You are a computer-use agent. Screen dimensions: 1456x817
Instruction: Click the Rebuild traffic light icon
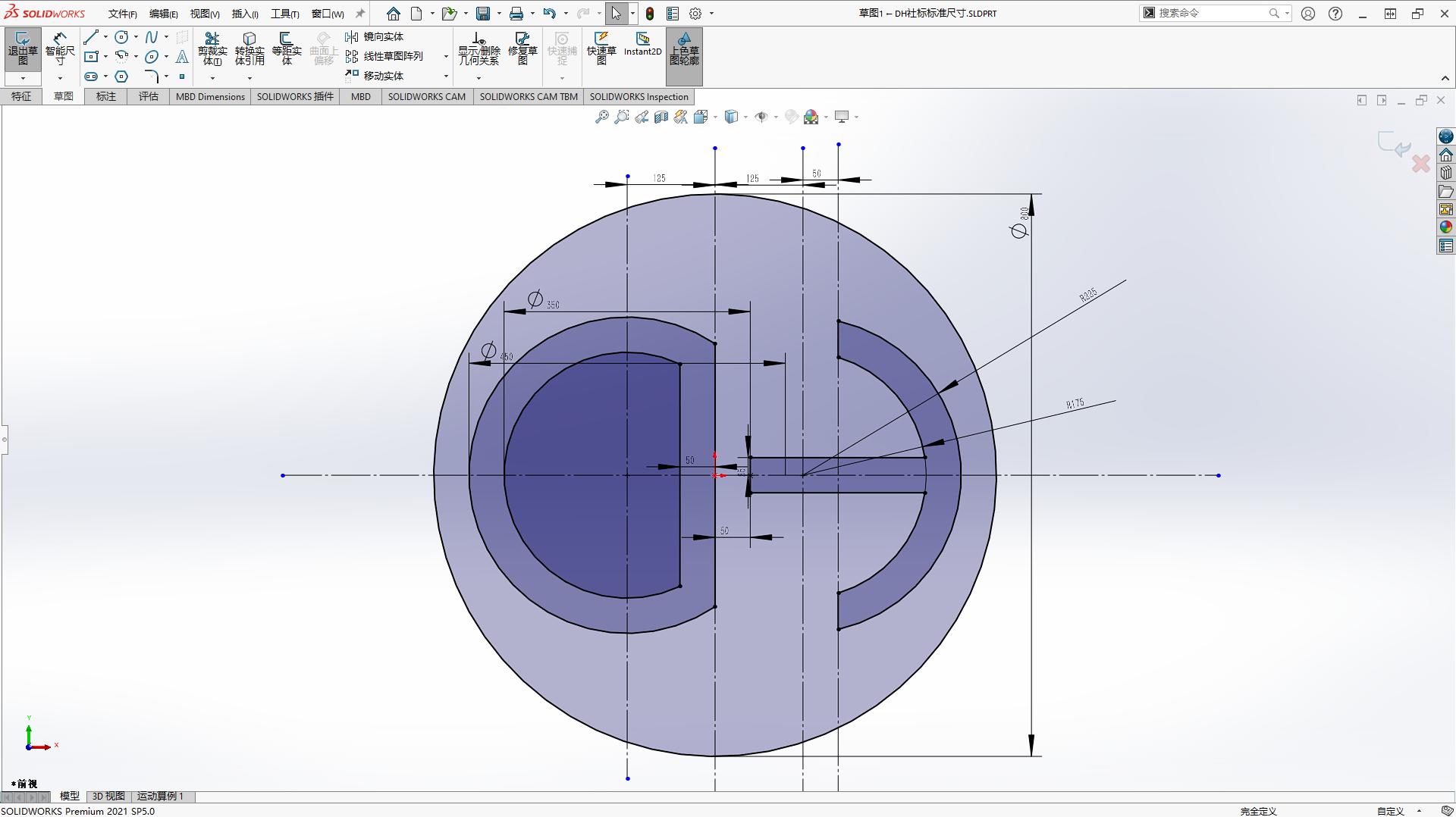pyautogui.click(x=650, y=14)
